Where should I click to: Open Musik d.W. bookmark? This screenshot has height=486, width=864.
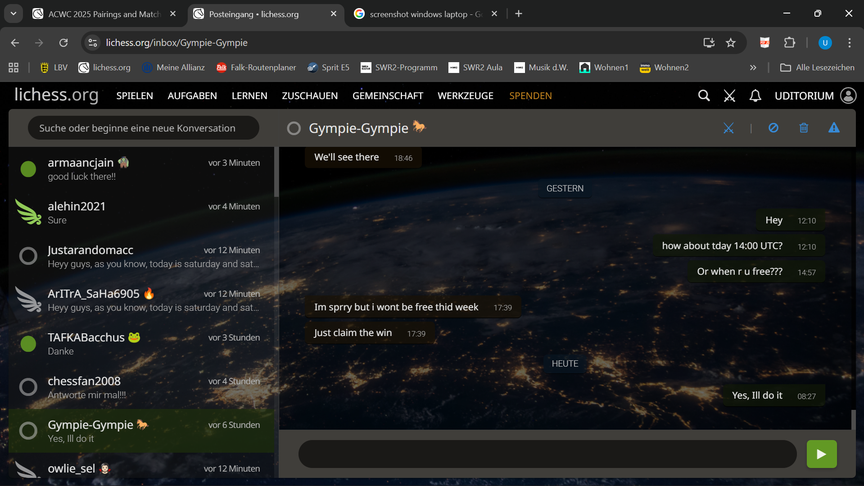541,67
